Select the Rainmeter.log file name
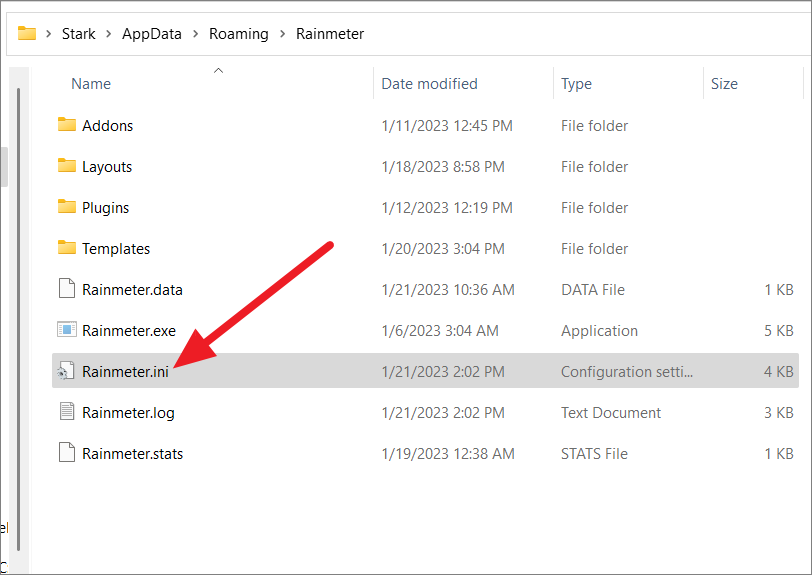The width and height of the screenshot is (812, 575). [x=128, y=413]
